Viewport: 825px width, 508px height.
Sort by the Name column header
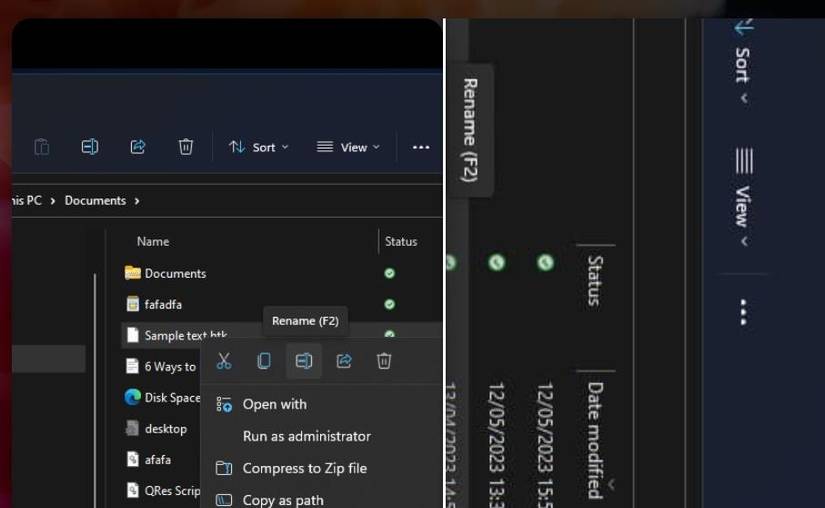[x=153, y=241]
